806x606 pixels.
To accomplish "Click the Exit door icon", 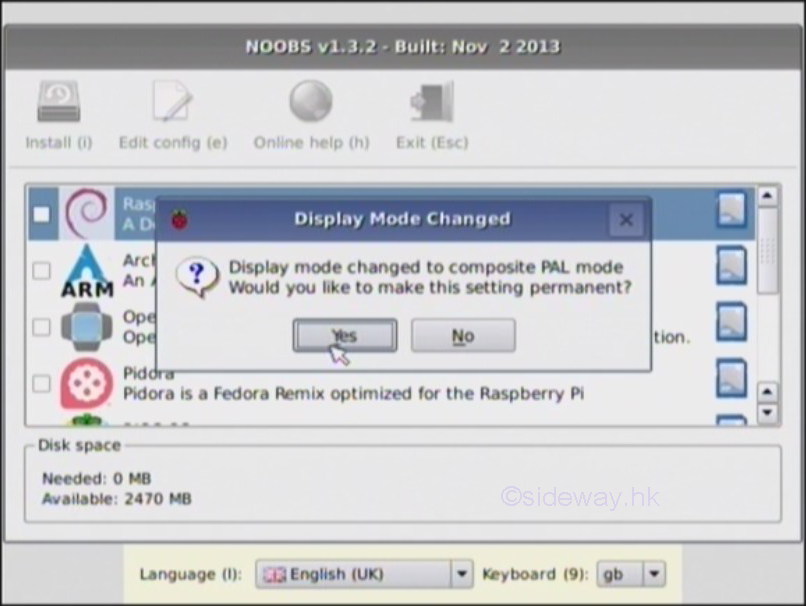I will pos(431,103).
